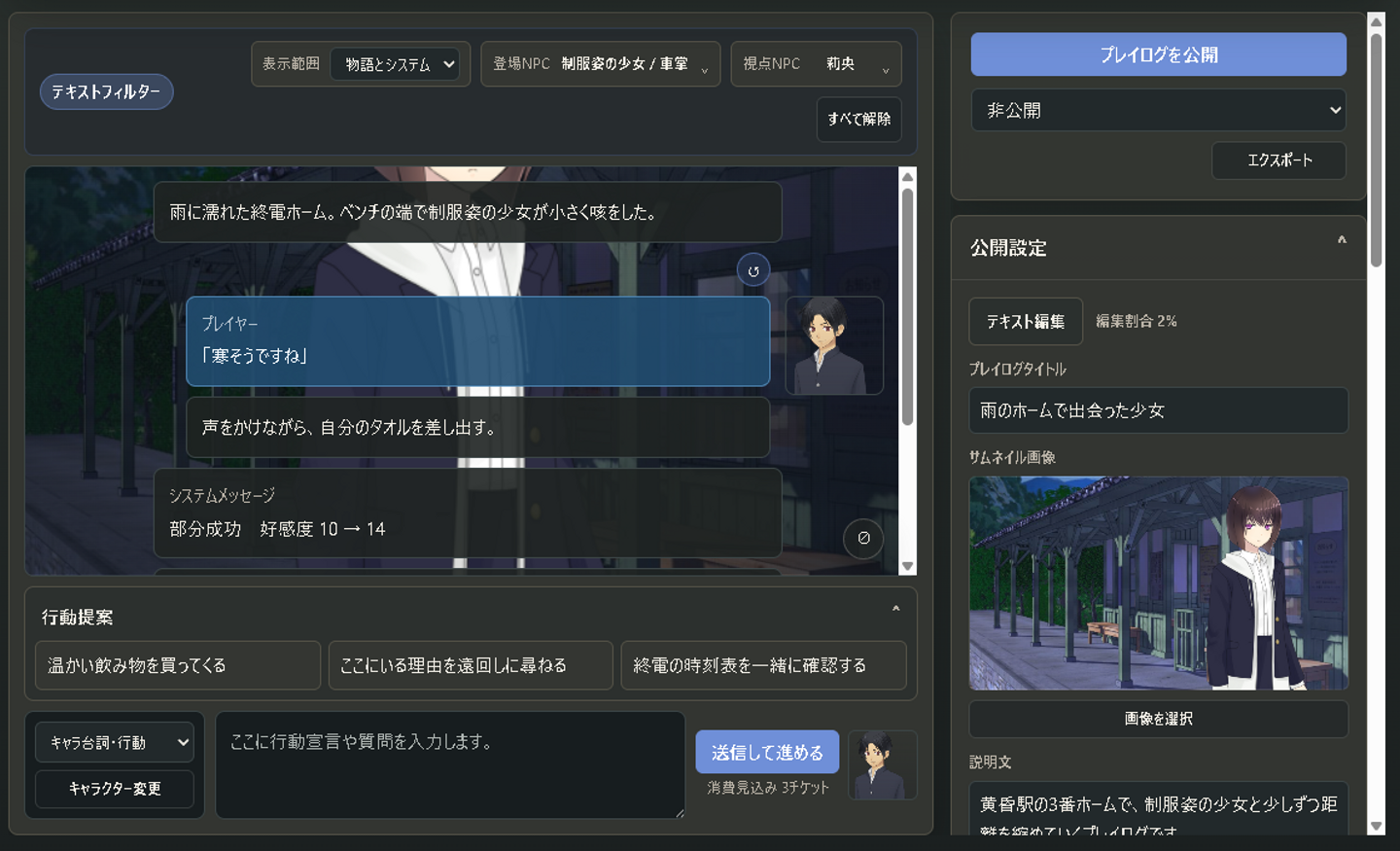The image size is (1400, 851).
Task: Collapse the 行動提案 section
Action: 895,610
